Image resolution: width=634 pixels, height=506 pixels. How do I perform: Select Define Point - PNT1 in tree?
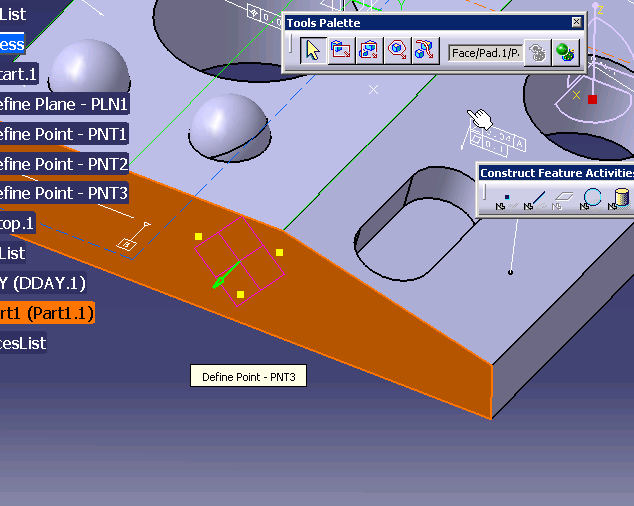(x=62, y=134)
